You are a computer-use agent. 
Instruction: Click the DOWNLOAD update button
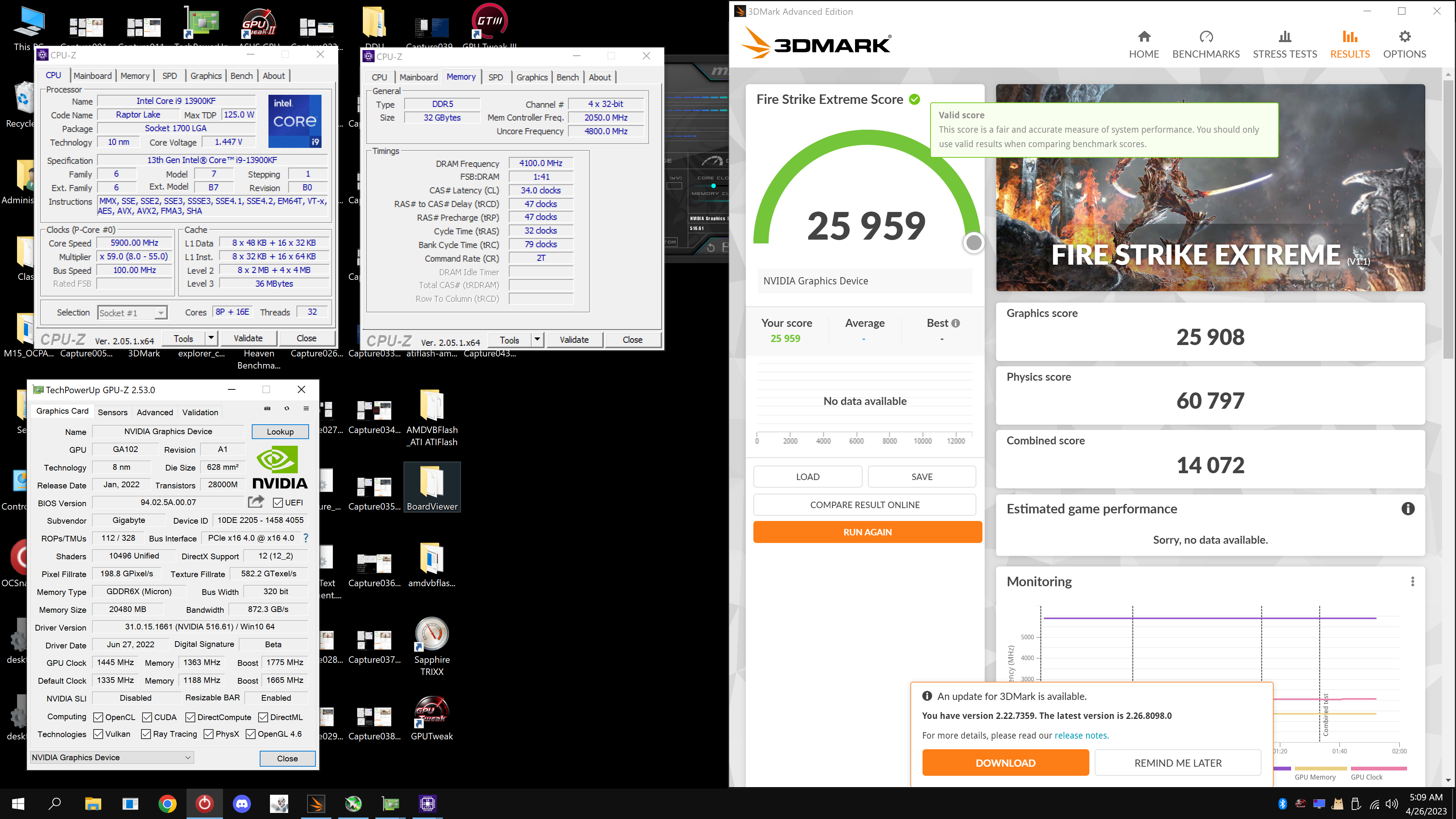pos(1005,763)
